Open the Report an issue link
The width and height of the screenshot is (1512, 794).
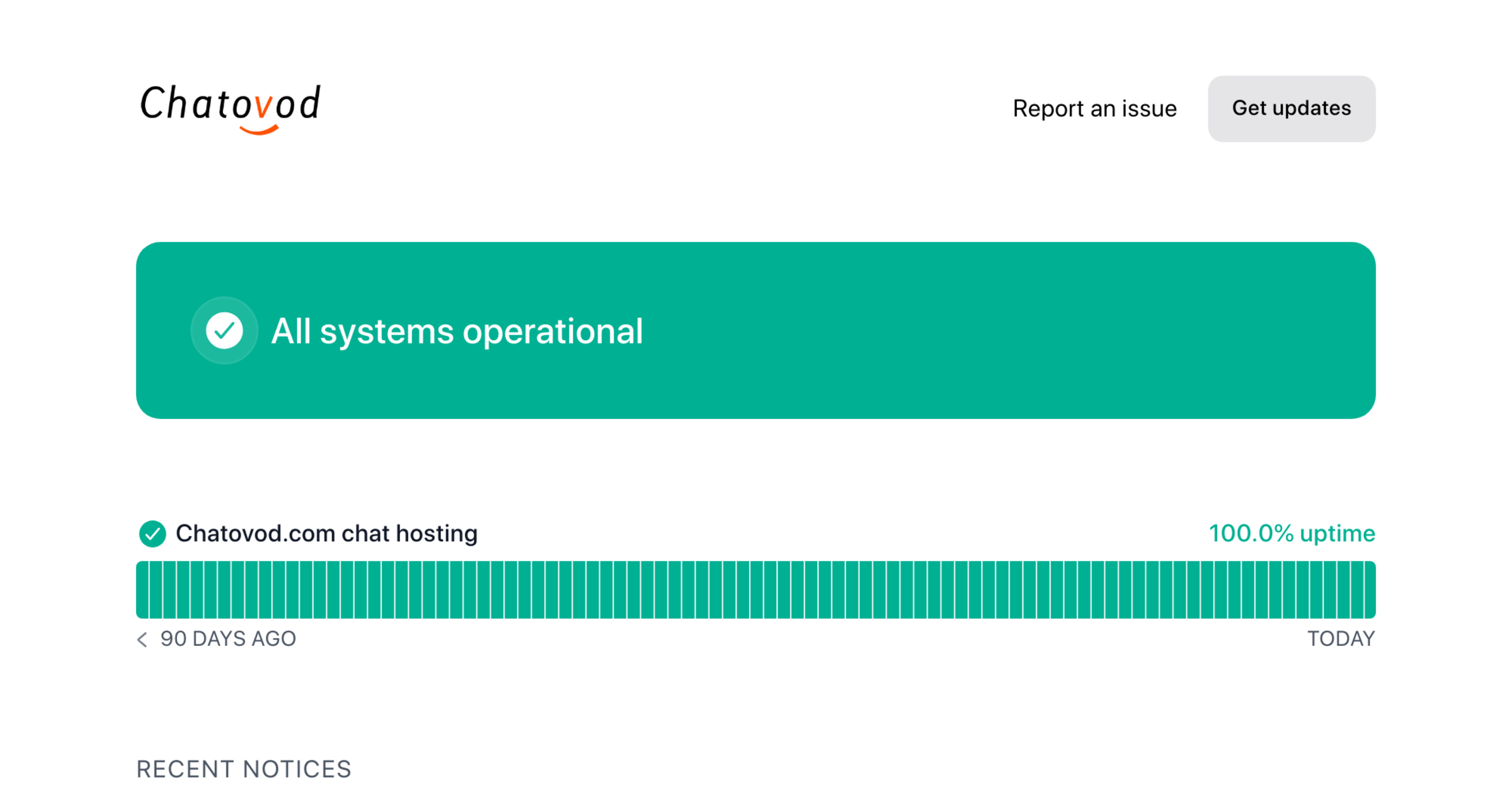coord(1094,108)
